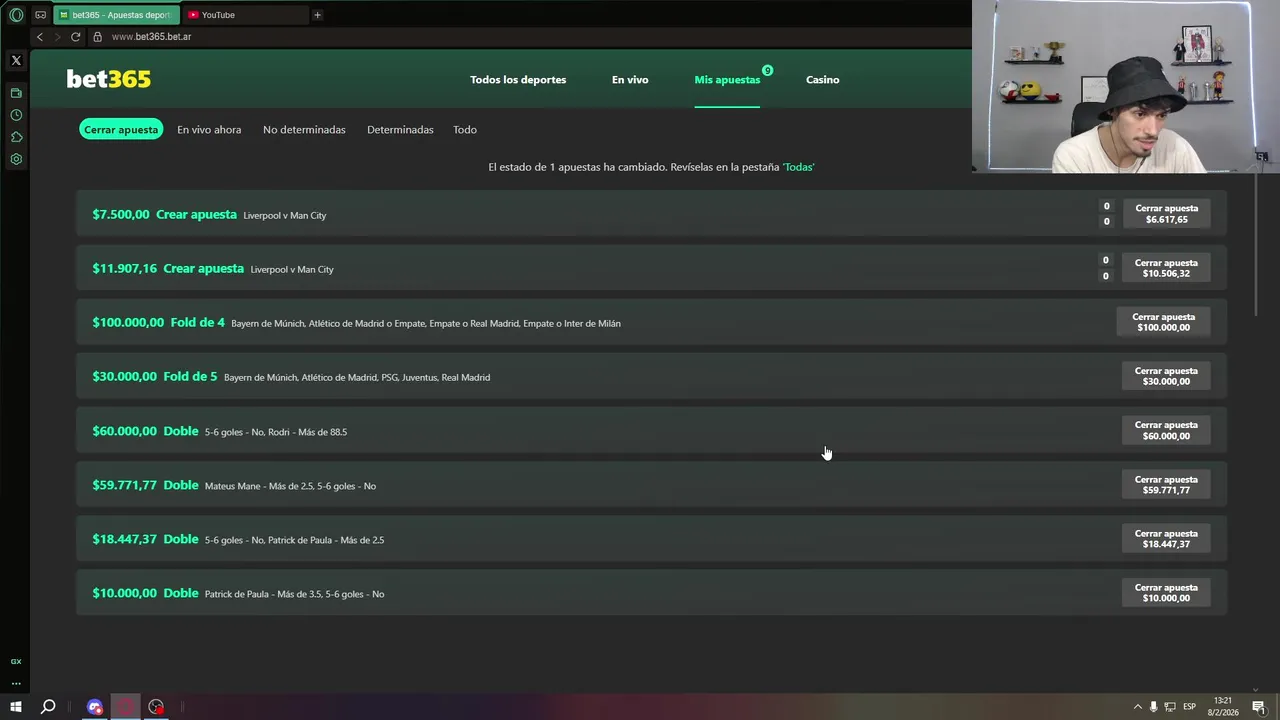
Task: Select the Todo filter
Action: (x=465, y=130)
